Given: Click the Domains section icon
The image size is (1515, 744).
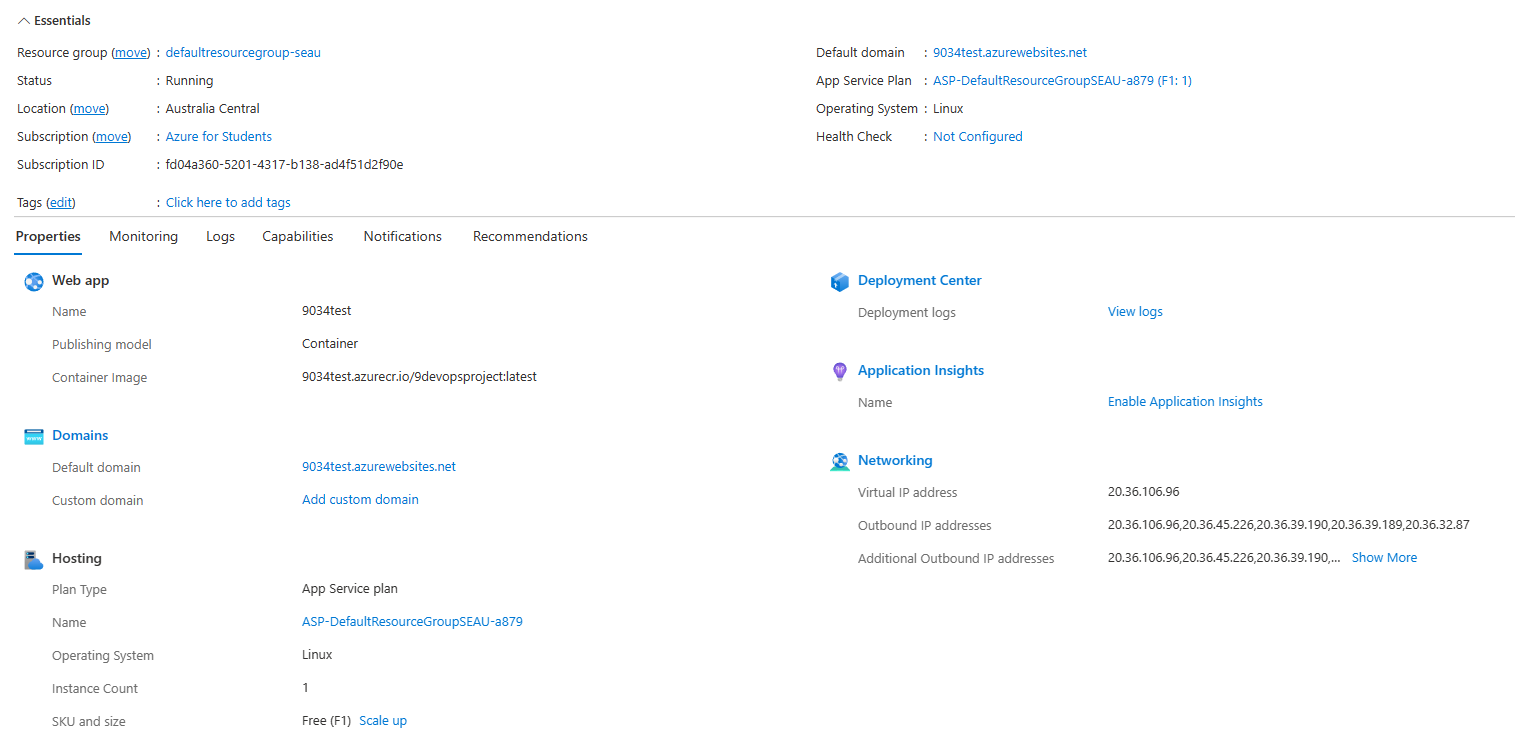Looking at the screenshot, I should click(x=34, y=437).
